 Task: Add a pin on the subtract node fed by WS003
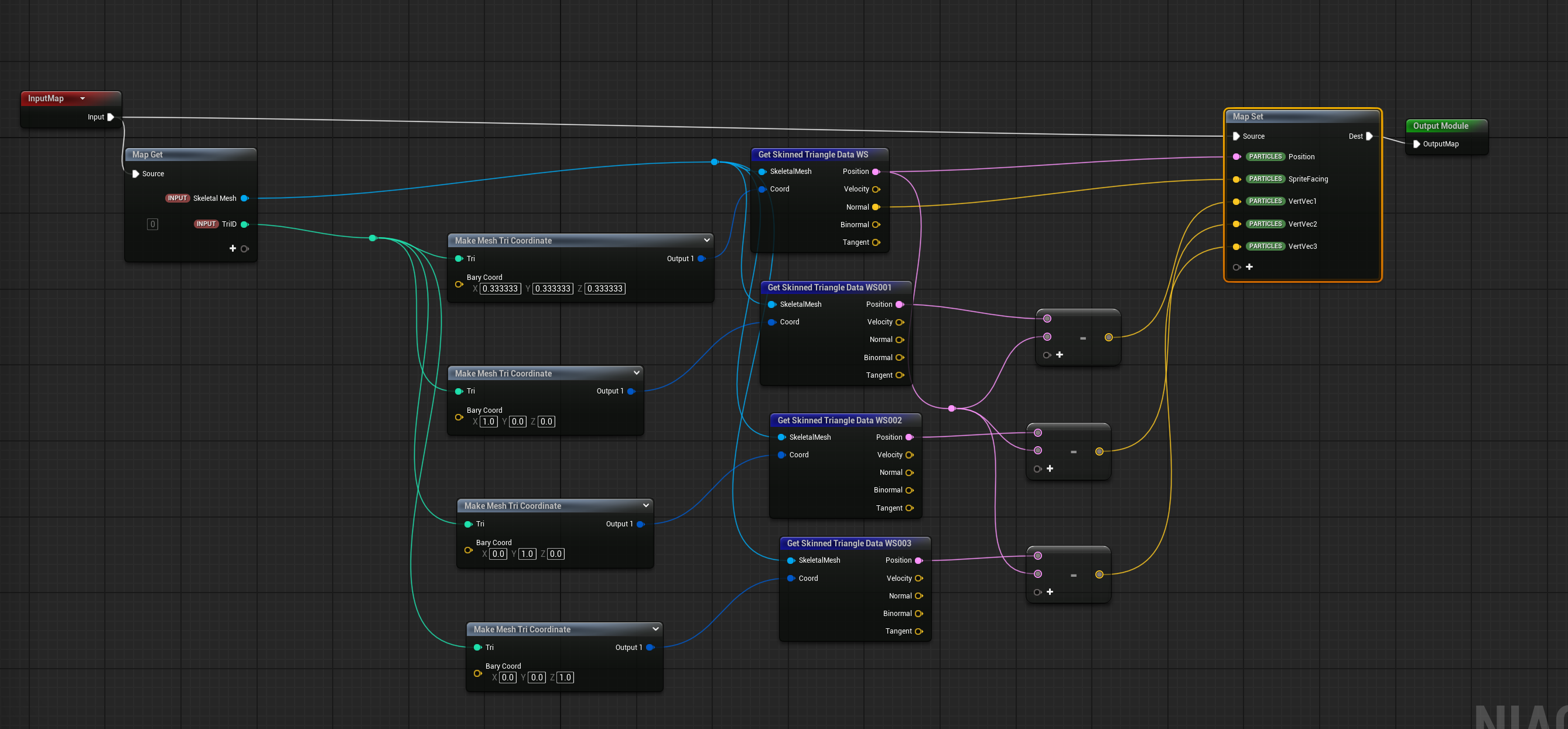tap(1050, 592)
